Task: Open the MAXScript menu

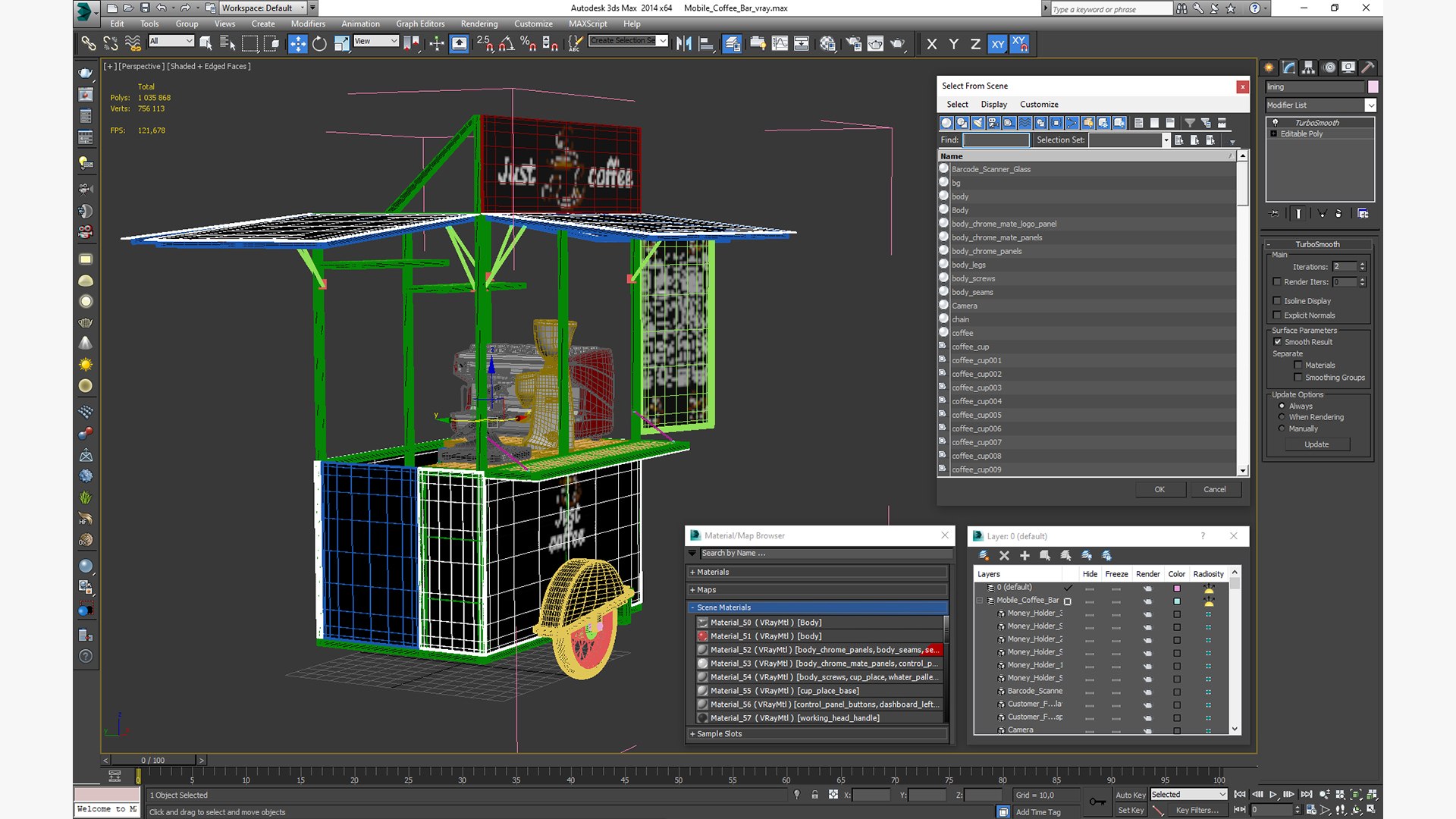Action: coord(588,24)
